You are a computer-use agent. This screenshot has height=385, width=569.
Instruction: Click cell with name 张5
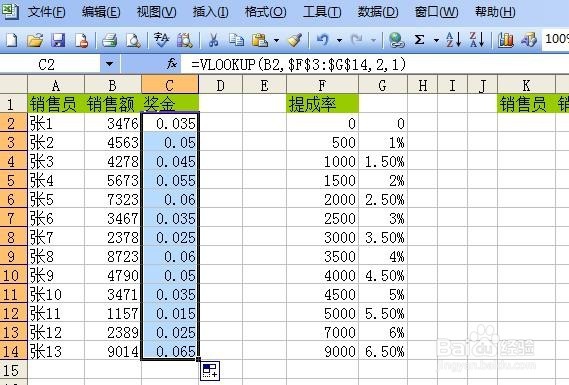tap(56, 199)
